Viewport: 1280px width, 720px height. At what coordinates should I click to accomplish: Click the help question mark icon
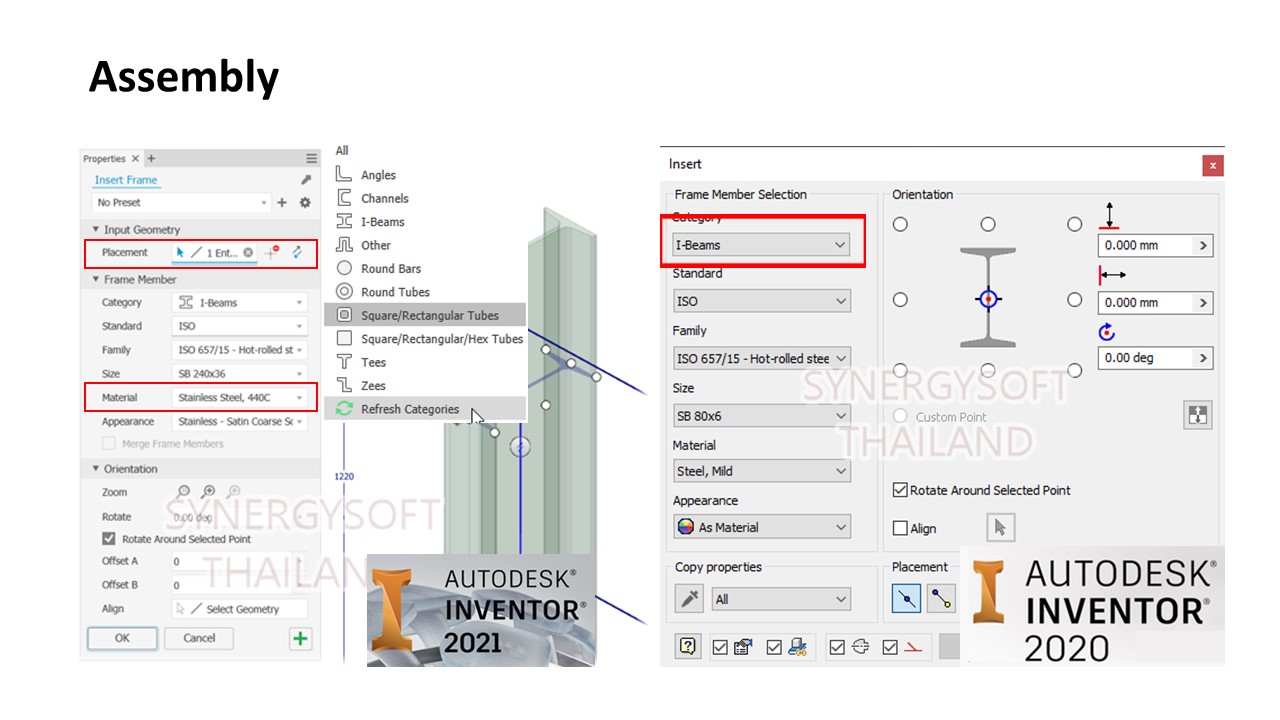pyautogui.click(x=688, y=646)
